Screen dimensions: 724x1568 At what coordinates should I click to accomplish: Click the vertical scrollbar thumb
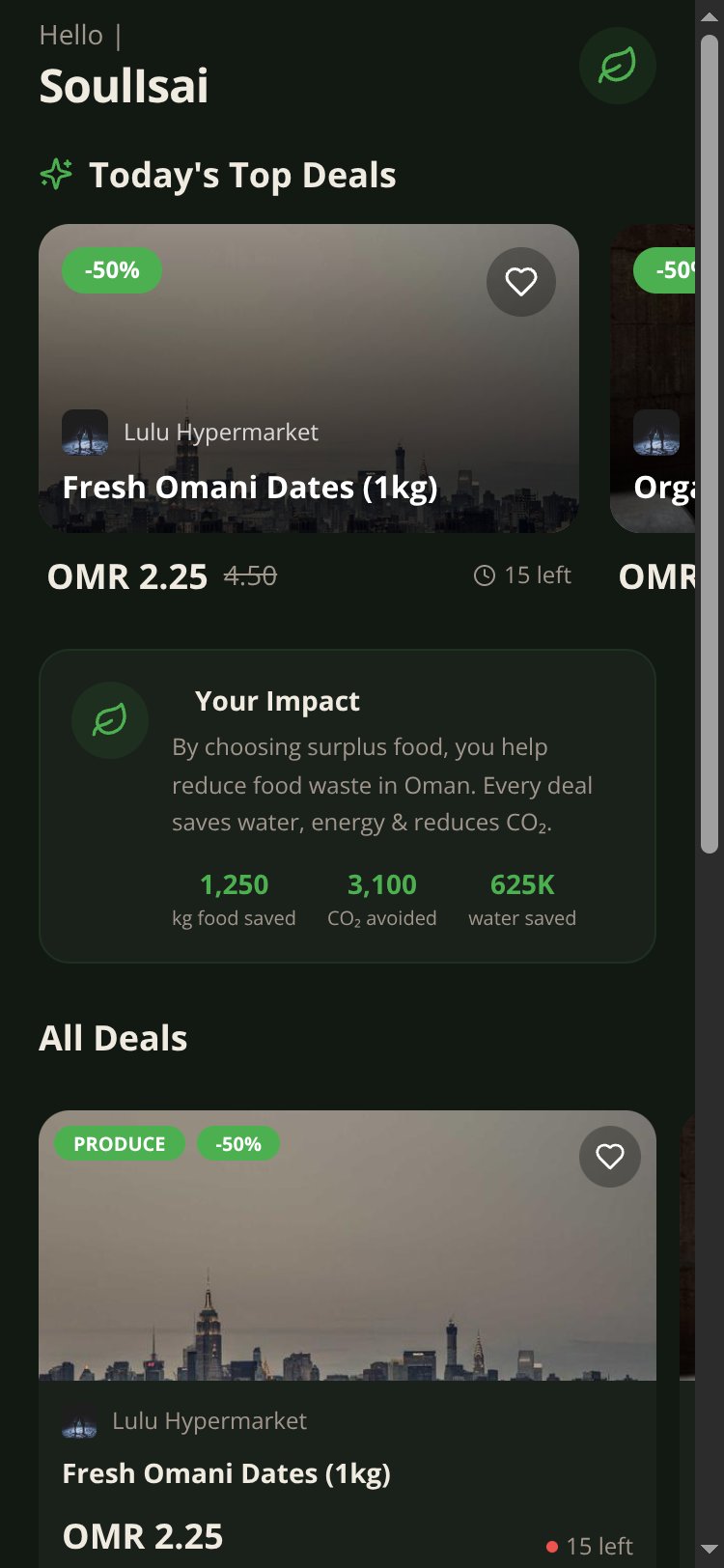710,444
